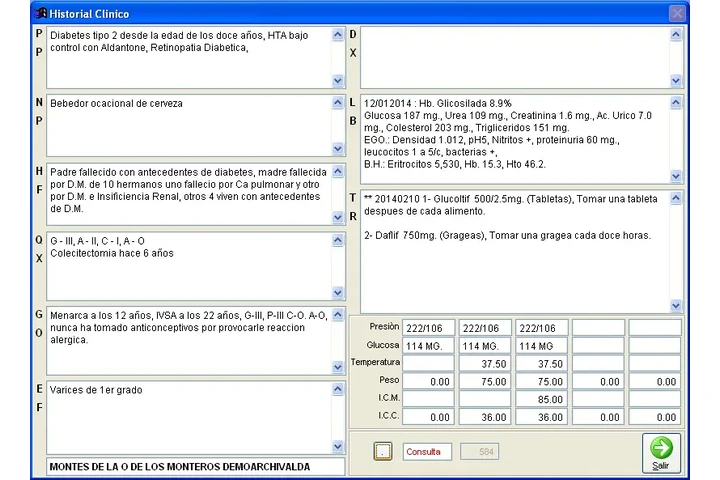This screenshot has width=720, height=480.
Task: Click the green Salir exit arrow button
Action: coord(661,452)
